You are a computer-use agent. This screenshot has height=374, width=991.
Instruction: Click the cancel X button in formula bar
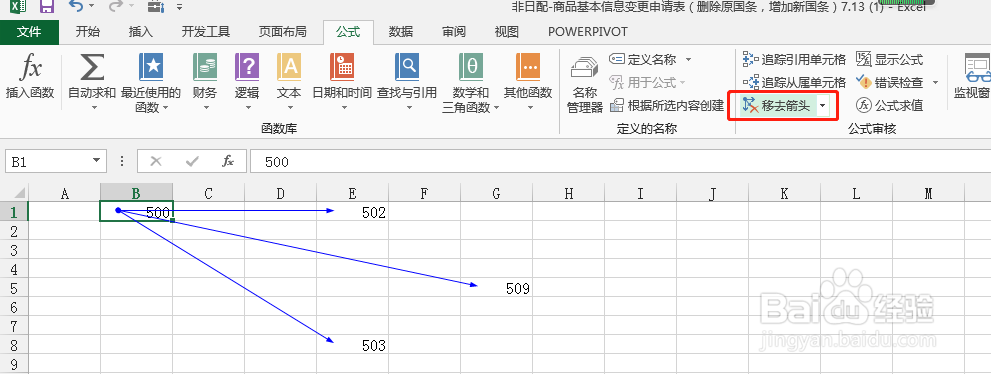(156, 162)
